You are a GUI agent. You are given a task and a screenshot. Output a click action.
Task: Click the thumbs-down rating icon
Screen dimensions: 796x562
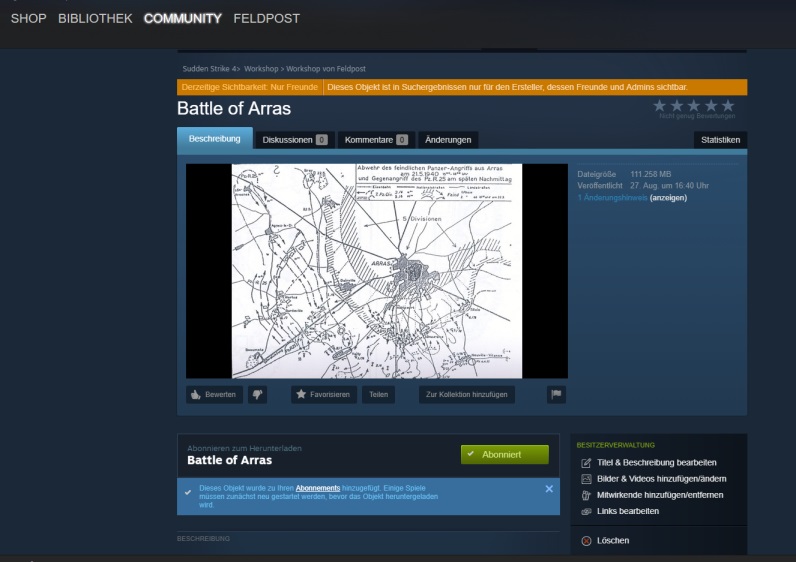[257, 394]
